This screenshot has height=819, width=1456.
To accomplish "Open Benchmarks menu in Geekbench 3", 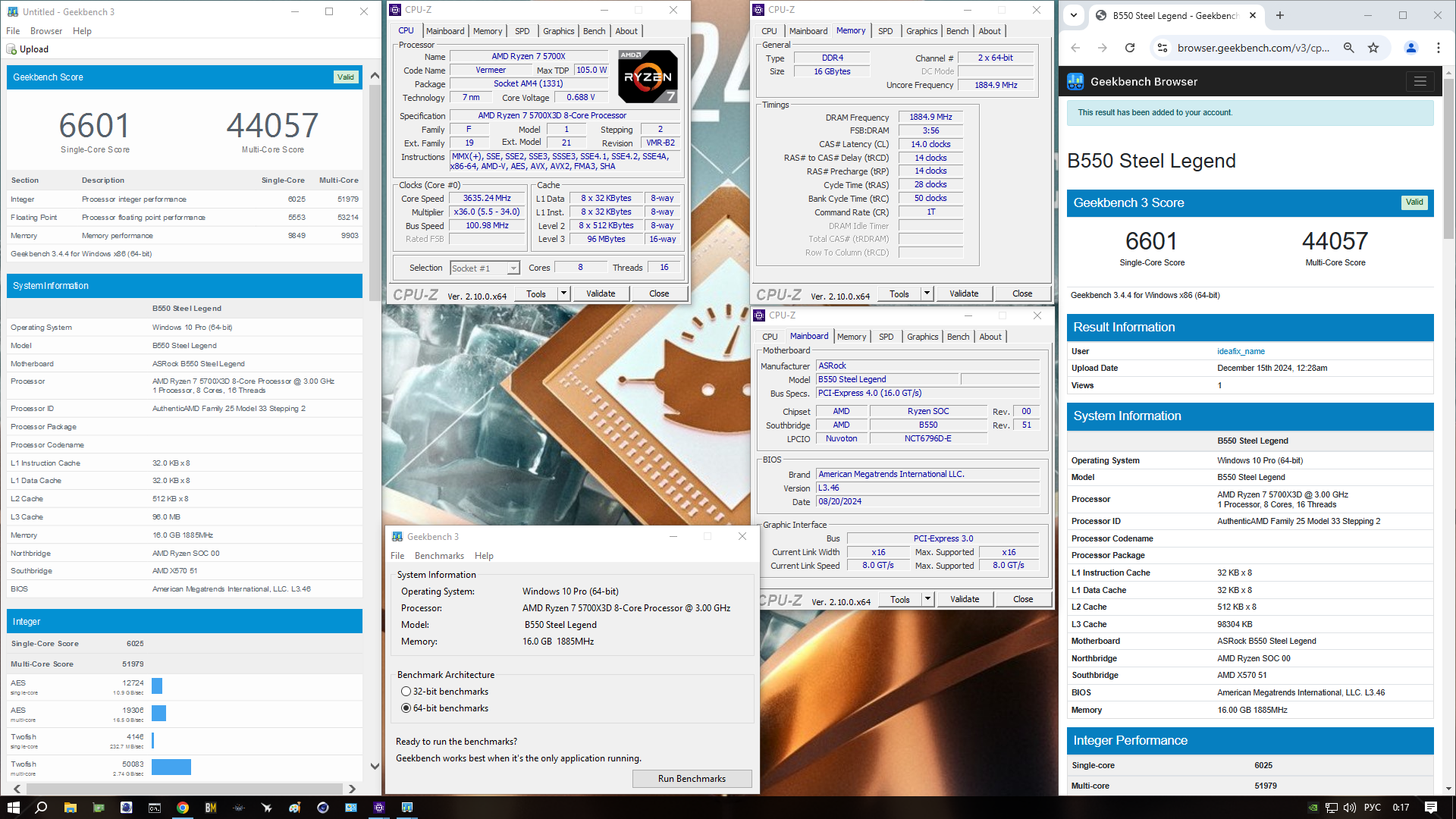I will tap(439, 556).
